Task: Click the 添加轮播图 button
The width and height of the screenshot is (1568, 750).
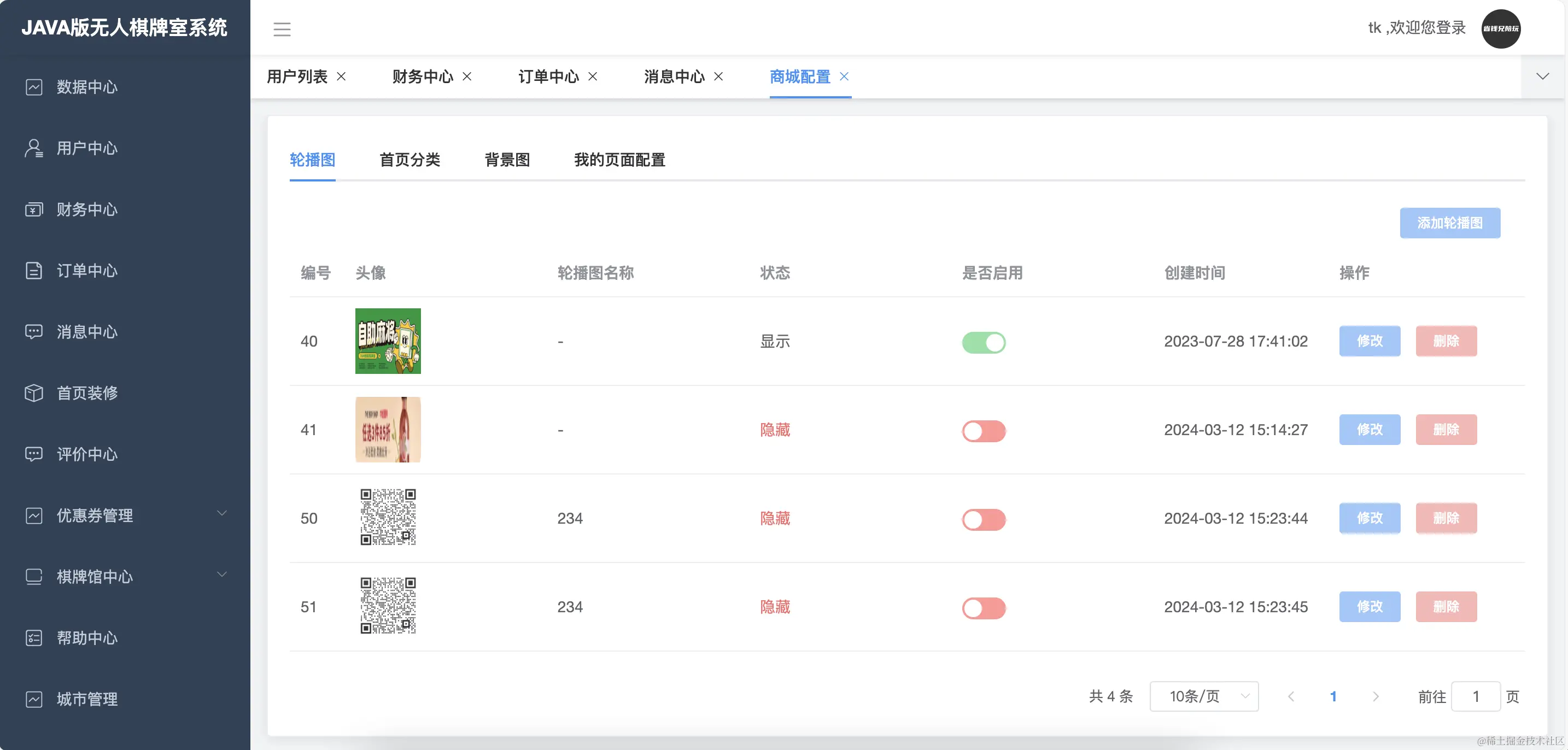Action: (x=1450, y=223)
